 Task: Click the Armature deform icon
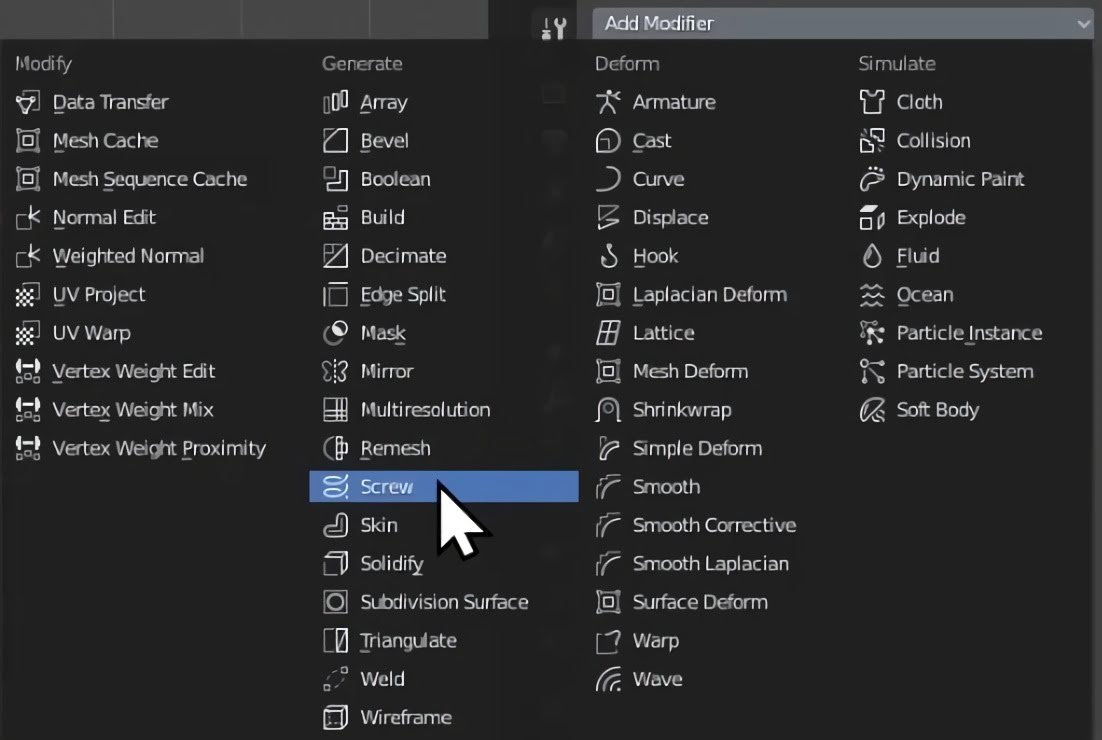[608, 102]
